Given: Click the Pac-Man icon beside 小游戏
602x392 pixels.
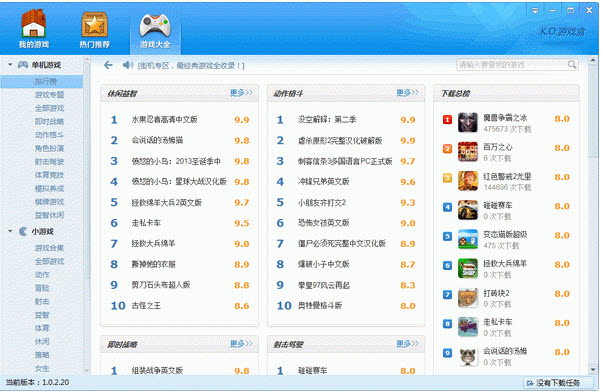Looking at the screenshot, I should tap(23, 231).
